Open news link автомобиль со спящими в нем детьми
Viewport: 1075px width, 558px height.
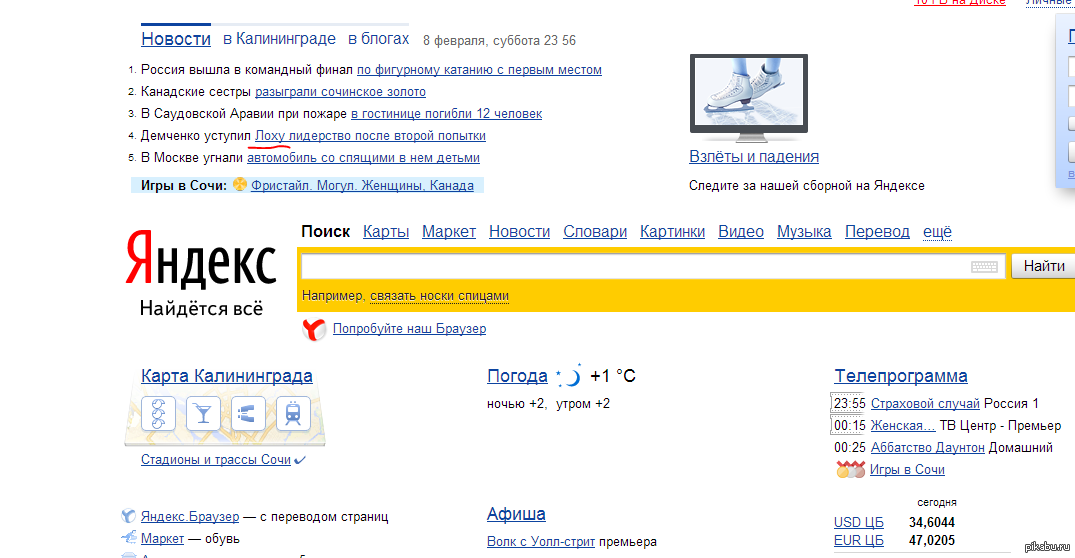point(363,158)
